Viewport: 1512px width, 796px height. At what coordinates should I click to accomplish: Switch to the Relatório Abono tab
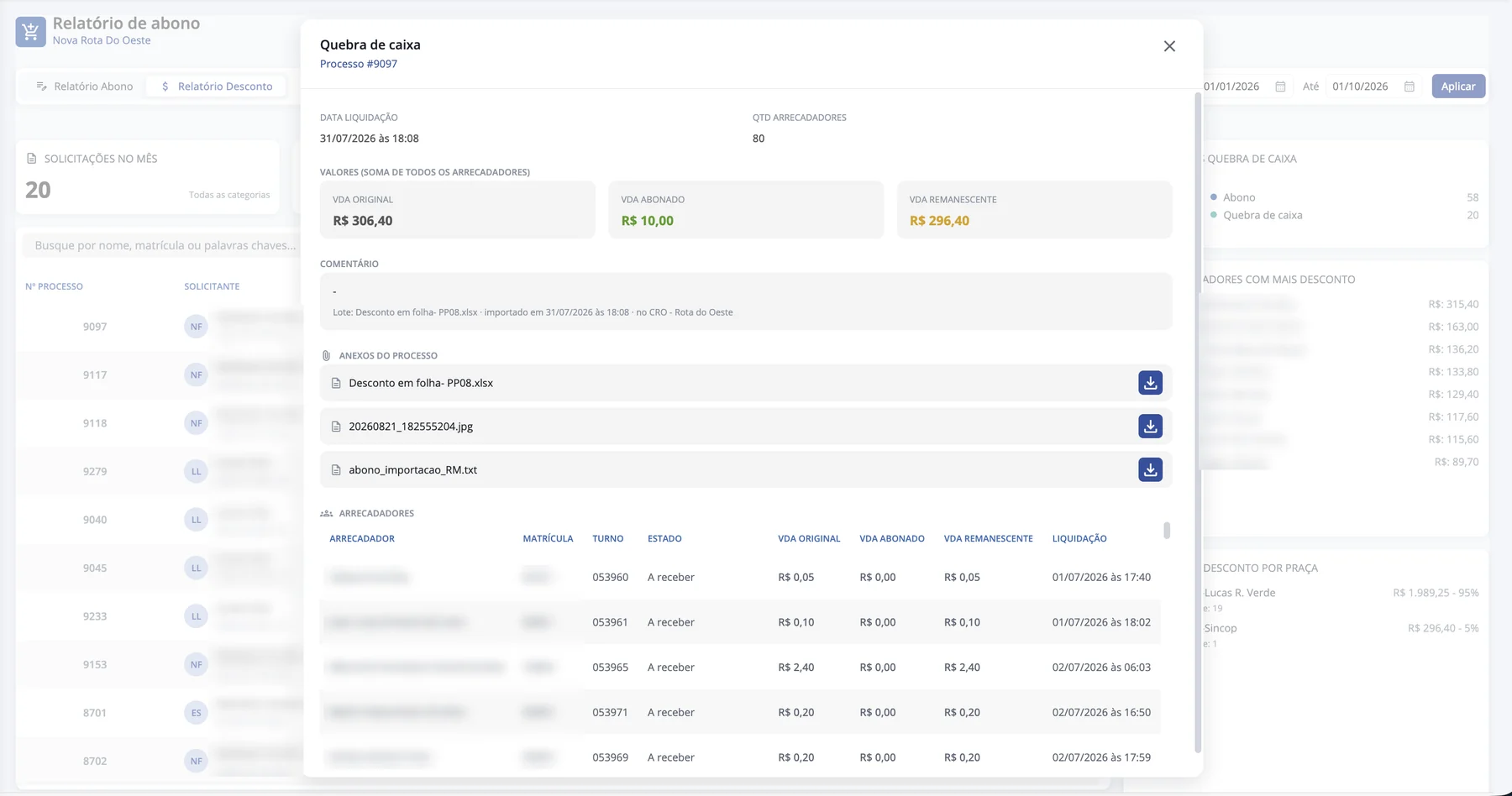point(85,86)
